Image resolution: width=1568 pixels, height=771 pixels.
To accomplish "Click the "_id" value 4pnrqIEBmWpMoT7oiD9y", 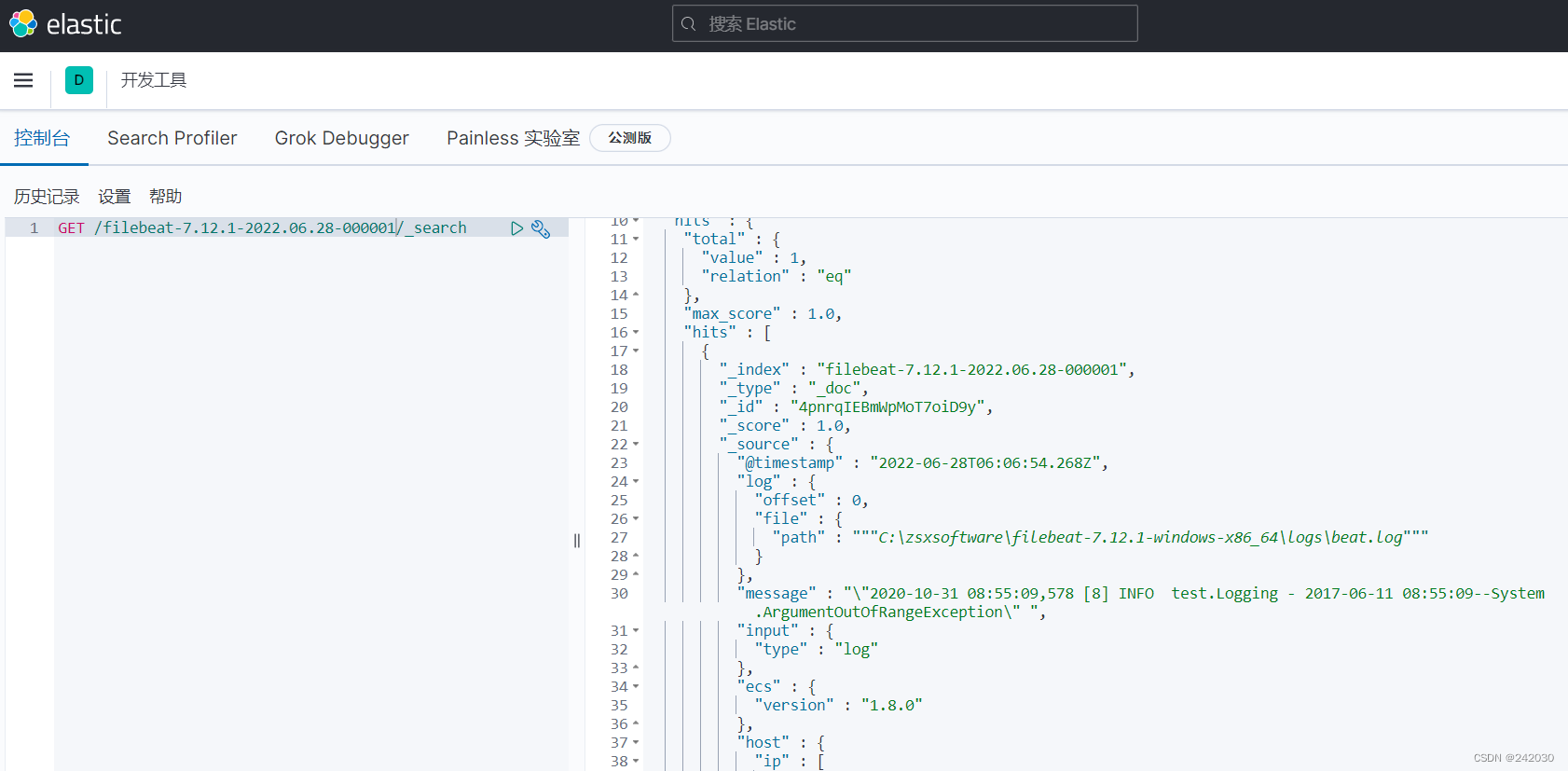I will pyautogui.click(x=887, y=407).
